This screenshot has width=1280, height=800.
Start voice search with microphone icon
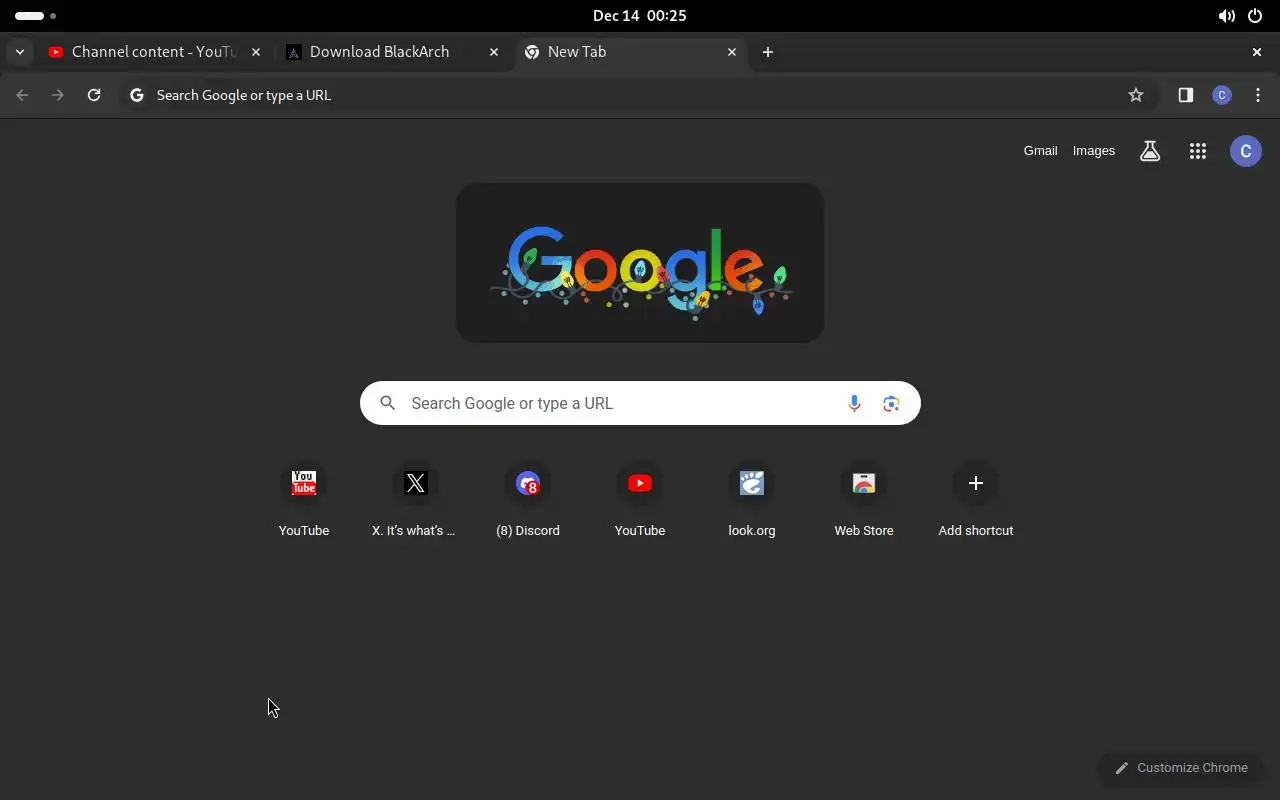(x=854, y=403)
